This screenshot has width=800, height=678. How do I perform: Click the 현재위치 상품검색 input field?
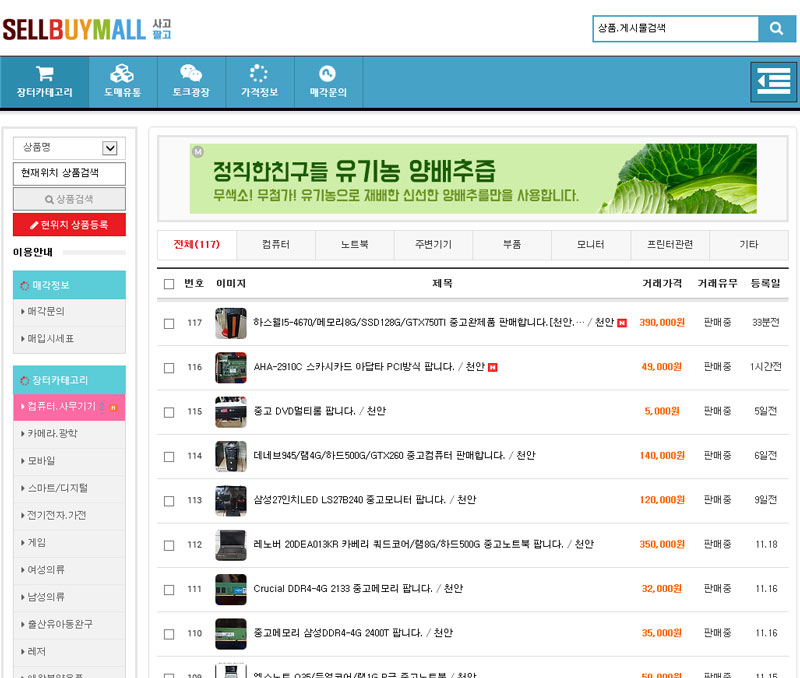click(x=69, y=173)
